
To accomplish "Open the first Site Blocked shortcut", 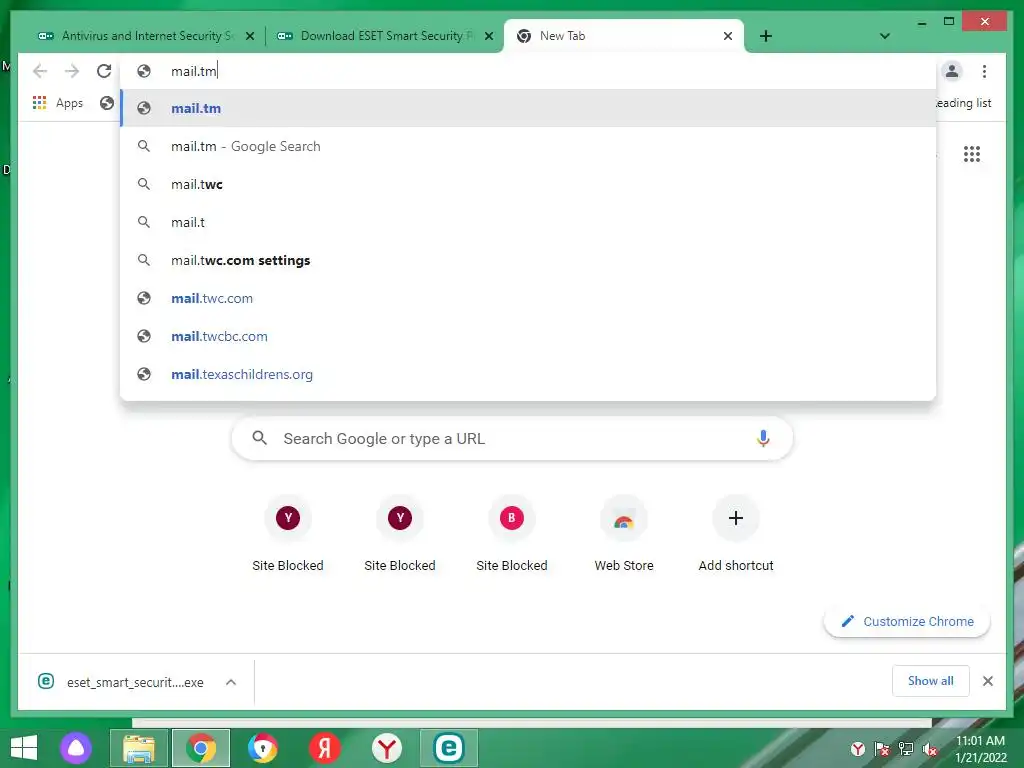I will [x=288, y=534].
